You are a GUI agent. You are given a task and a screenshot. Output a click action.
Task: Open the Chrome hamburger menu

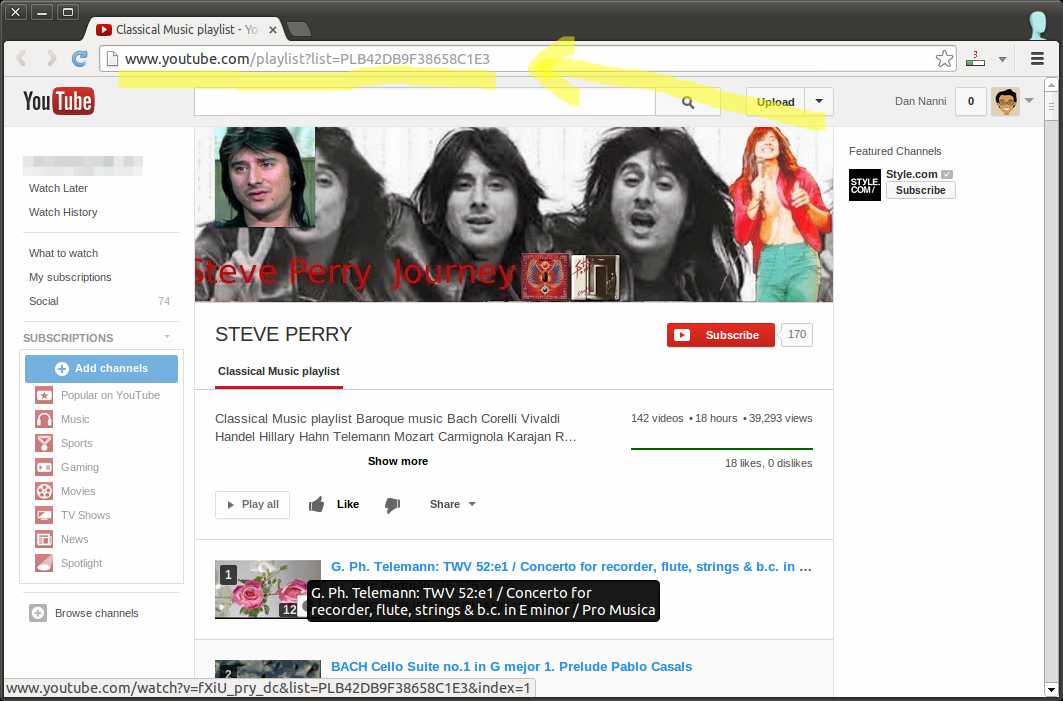tap(1037, 59)
